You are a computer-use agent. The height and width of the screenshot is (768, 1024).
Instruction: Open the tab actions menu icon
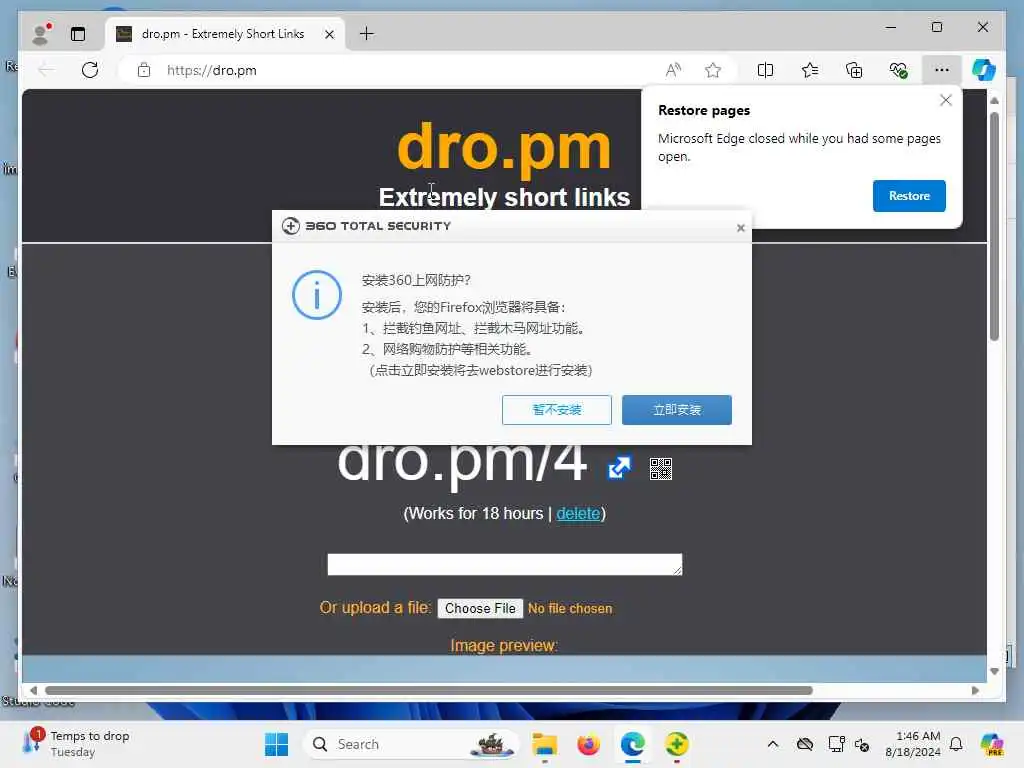coord(78,34)
